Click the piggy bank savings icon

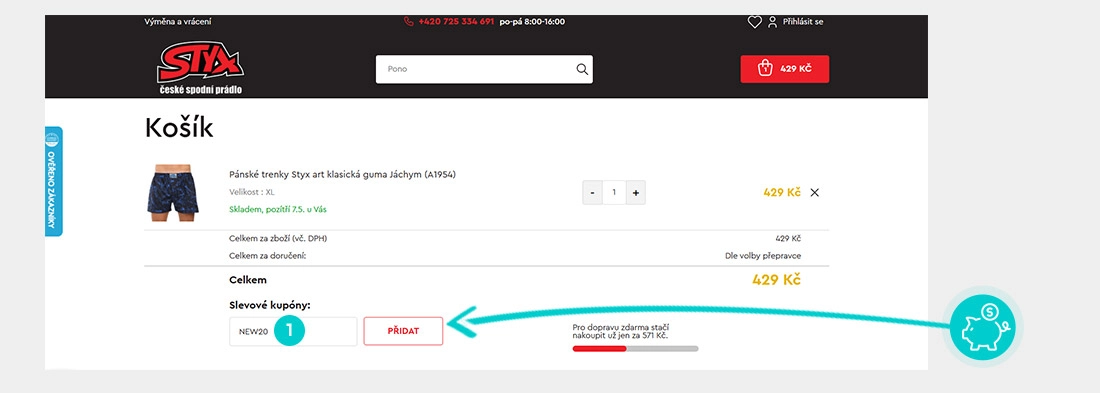(x=983, y=326)
